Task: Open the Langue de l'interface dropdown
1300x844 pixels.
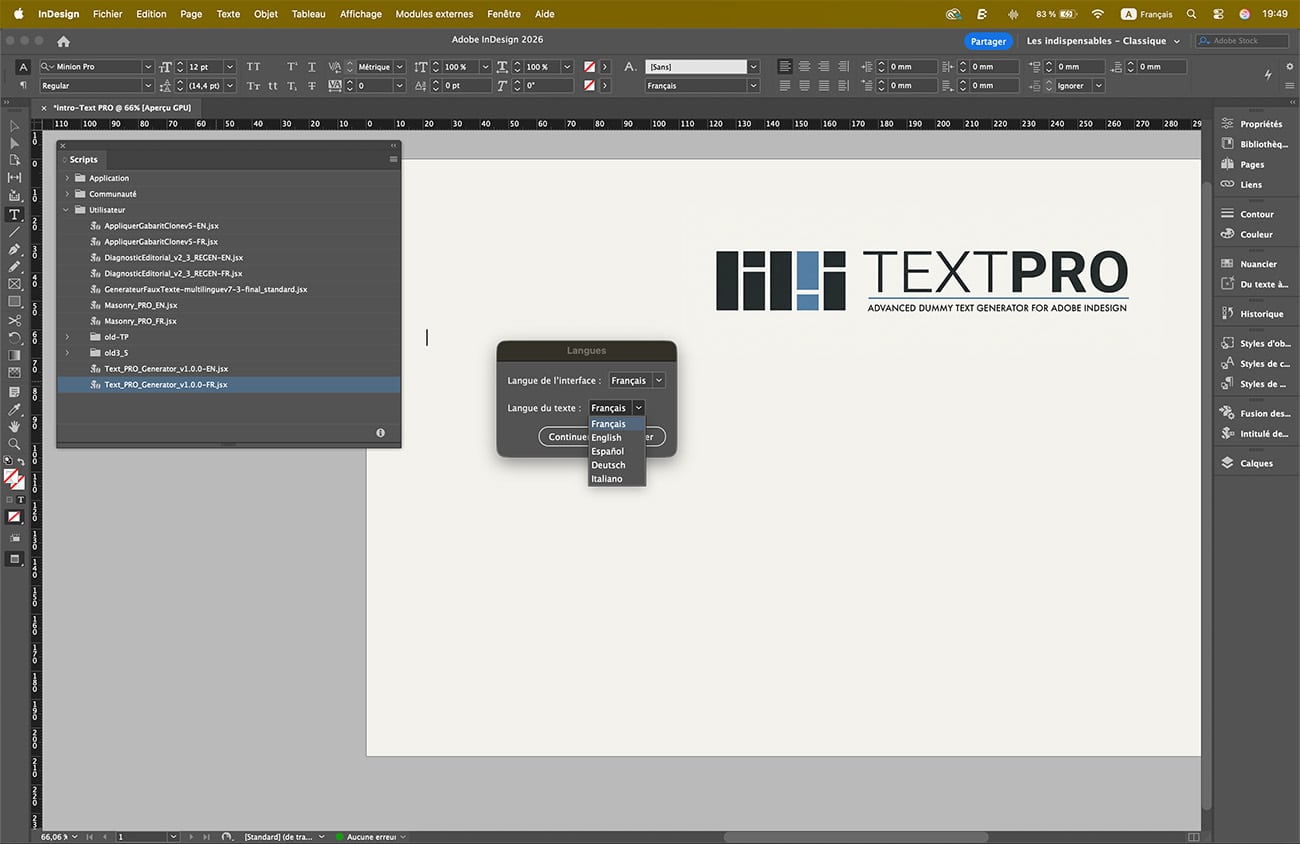Action: tap(637, 381)
